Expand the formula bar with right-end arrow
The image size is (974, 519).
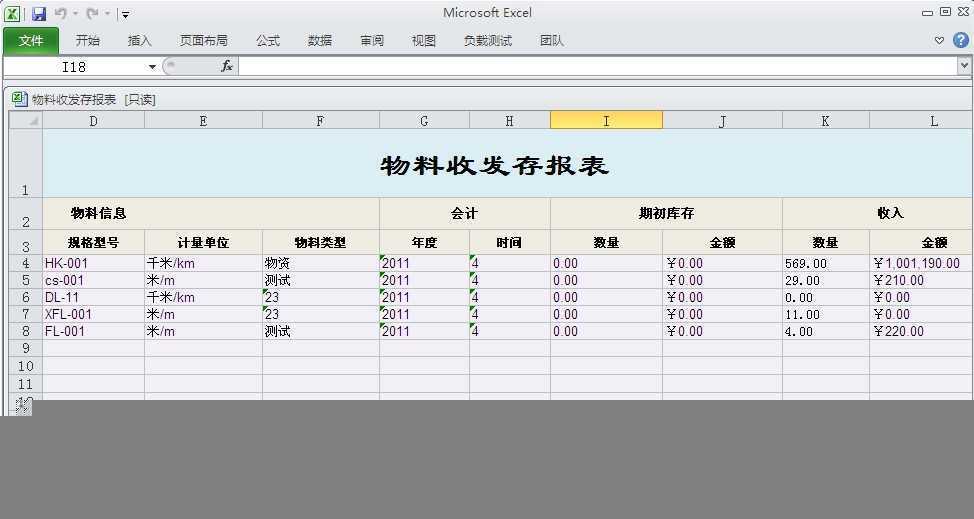964,66
